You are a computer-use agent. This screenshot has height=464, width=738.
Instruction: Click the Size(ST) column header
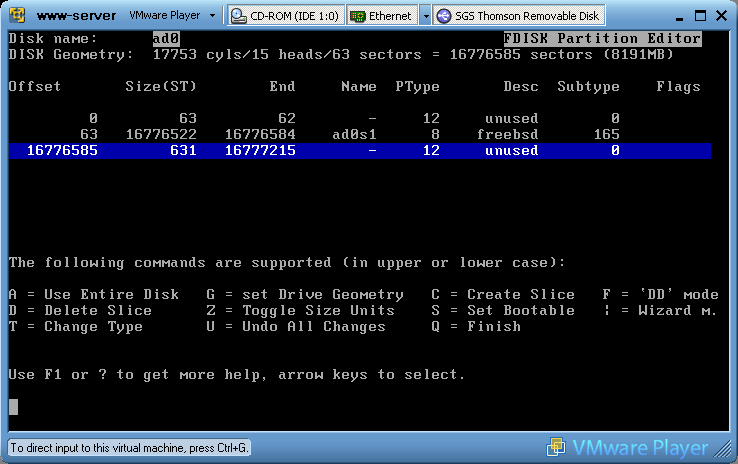pyautogui.click(x=160, y=87)
